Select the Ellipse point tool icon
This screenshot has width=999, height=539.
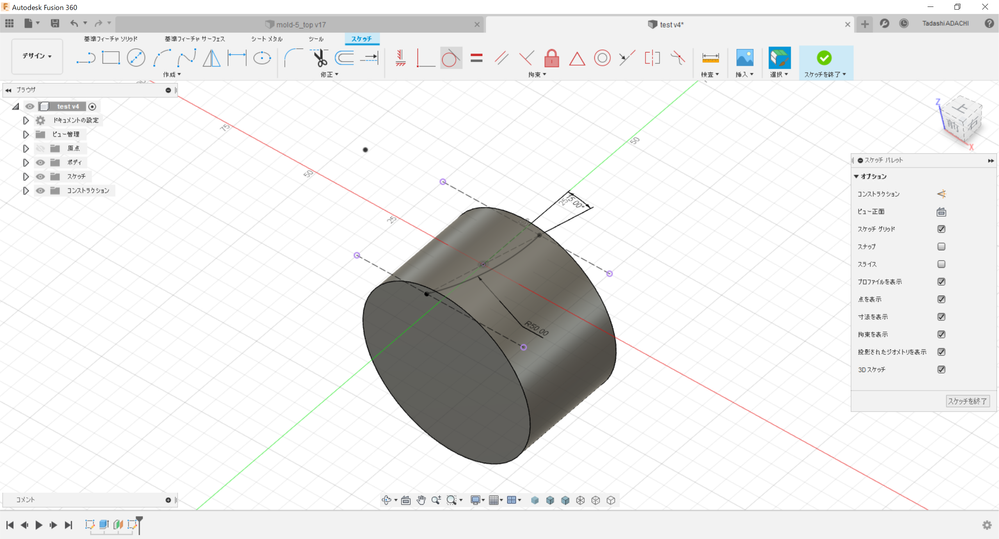pyautogui.click(x=262, y=58)
